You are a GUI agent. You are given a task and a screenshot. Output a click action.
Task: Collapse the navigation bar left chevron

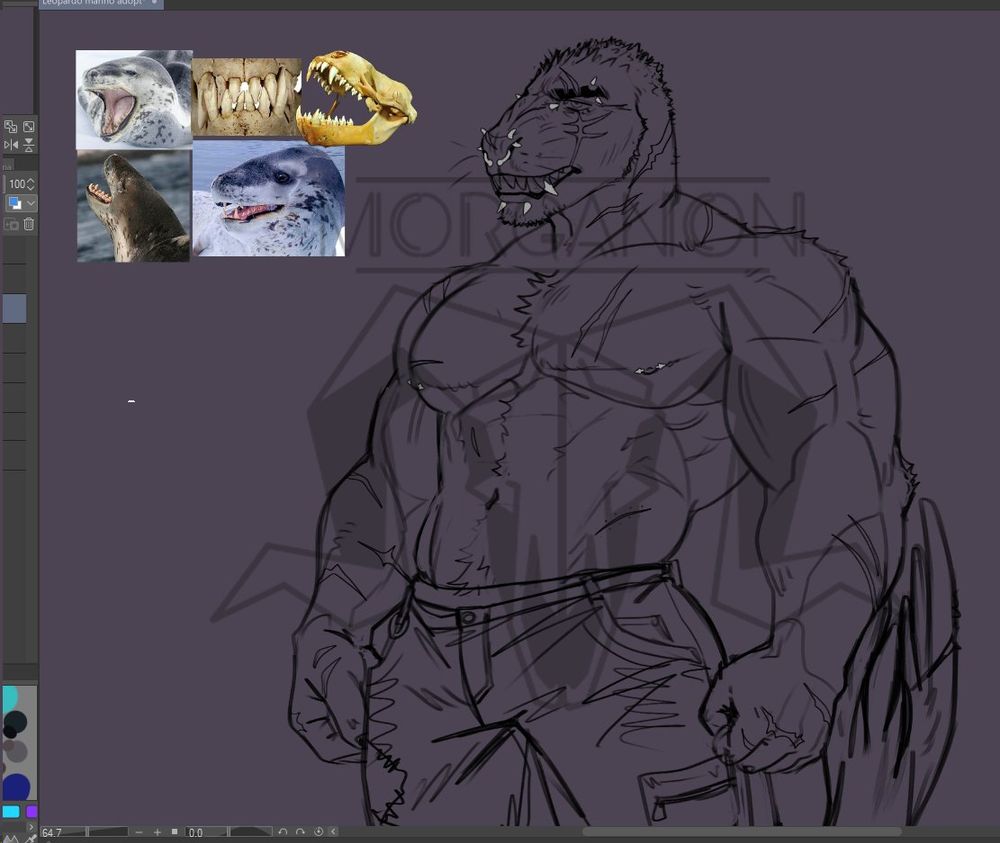[333, 832]
